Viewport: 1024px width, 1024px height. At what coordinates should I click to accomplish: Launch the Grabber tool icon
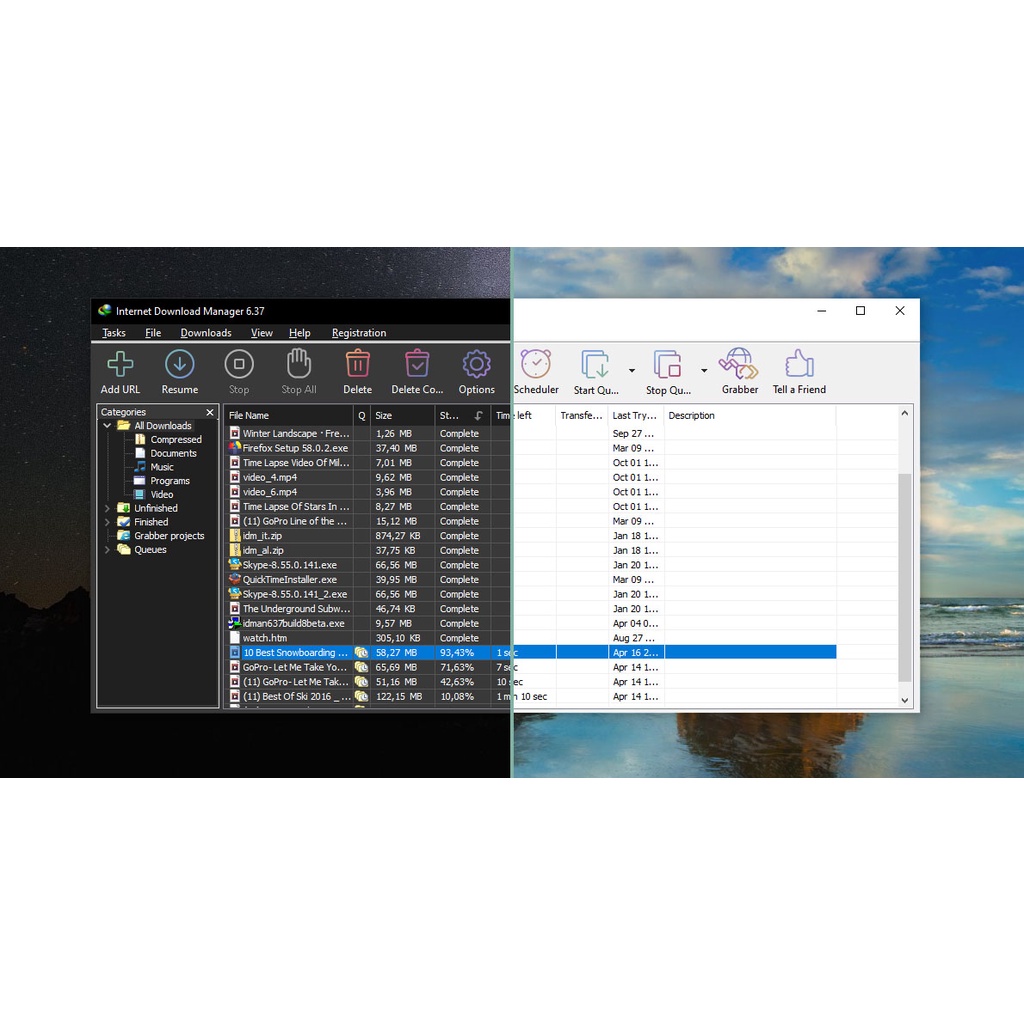click(739, 363)
